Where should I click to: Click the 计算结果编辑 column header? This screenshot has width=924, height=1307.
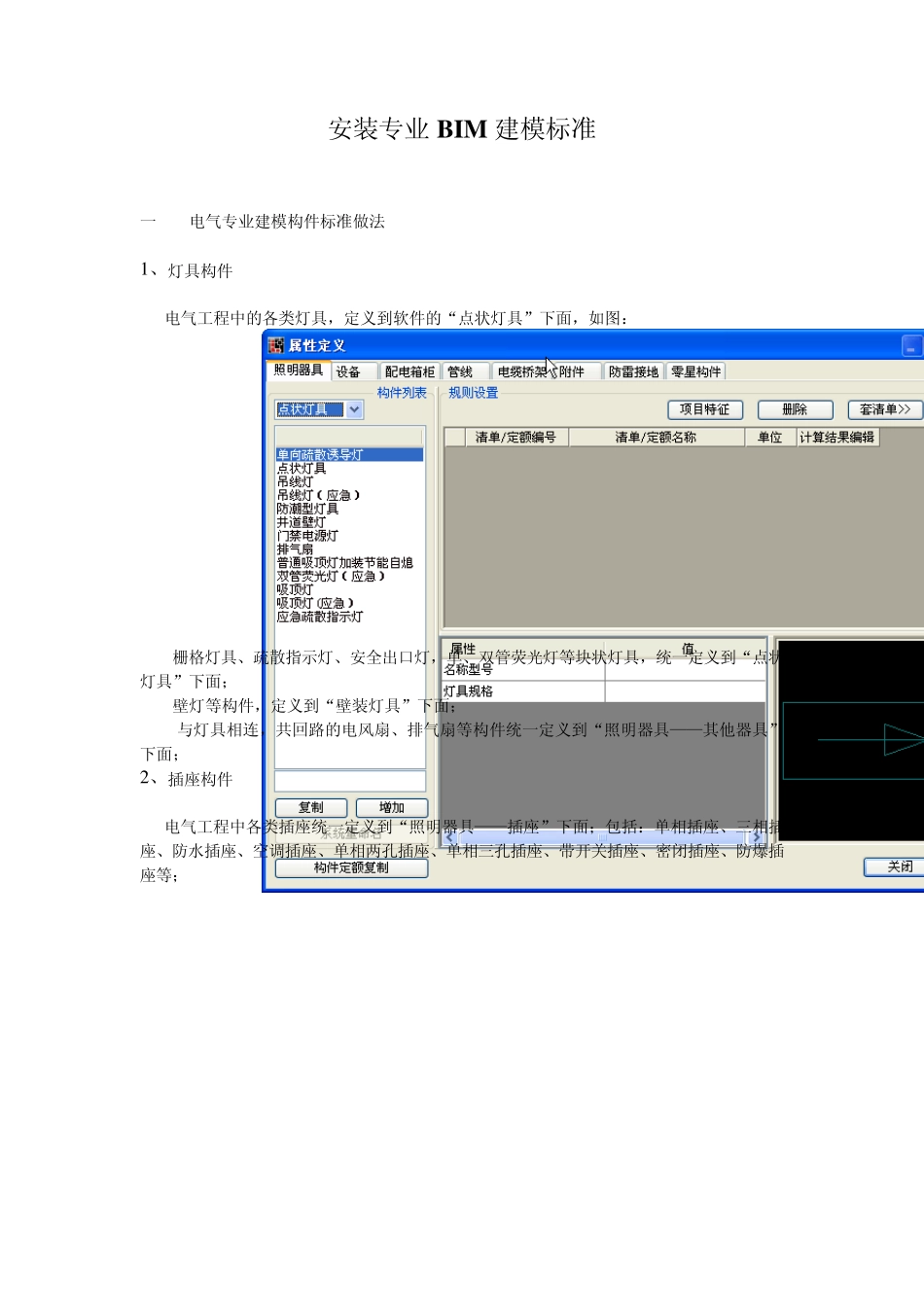point(837,438)
